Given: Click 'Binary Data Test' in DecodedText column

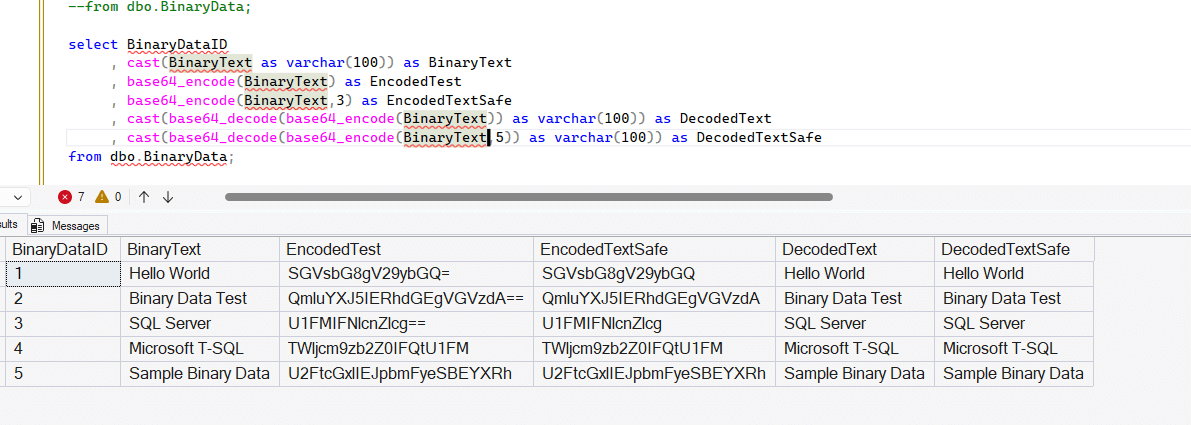Looking at the screenshot, I should (x=855, y=299).
